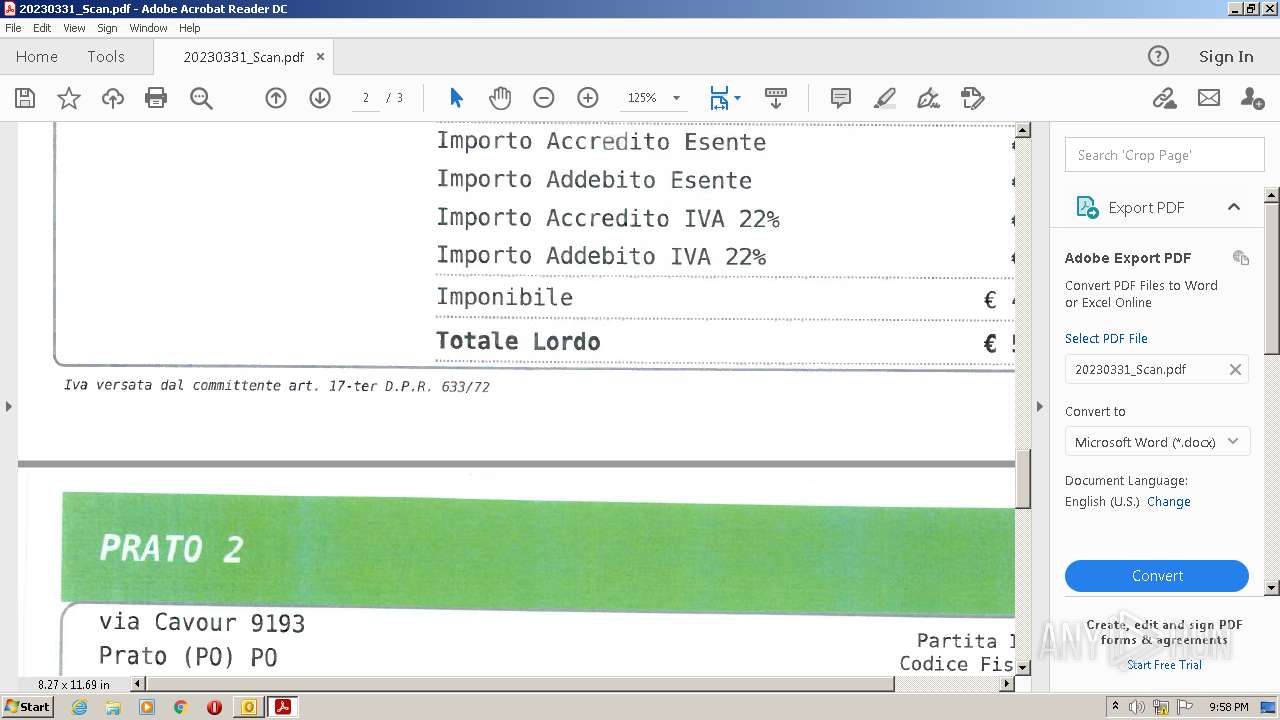Click the document vertical scrollbar thumb
Screen dimensions: 1280x720
(x=1023, y=480)
